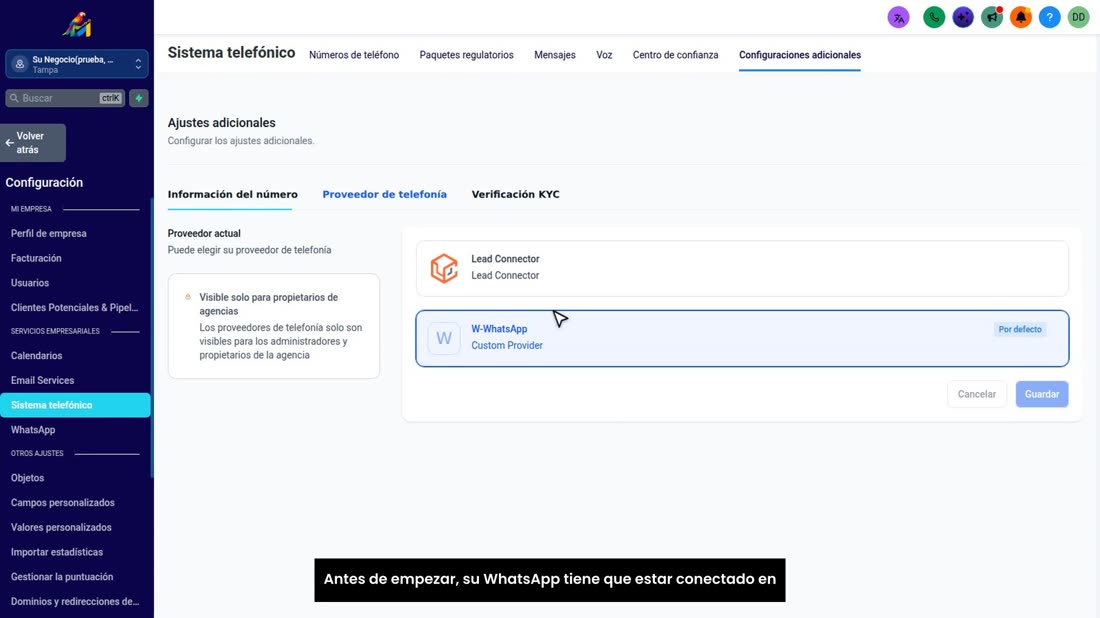Viewport: 1100px width, 618px height.
Task: Select Configuraciones adicionales tab
Action: pyautogui.click(x=800, y=55)
